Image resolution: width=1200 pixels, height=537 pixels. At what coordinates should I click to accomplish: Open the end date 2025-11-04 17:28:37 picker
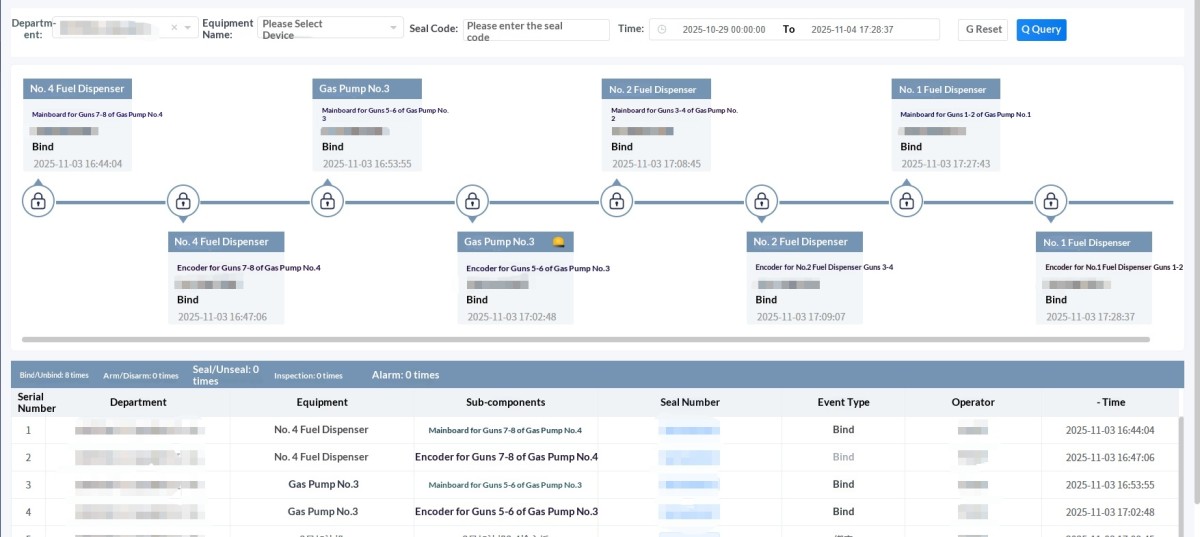point(853,30)
